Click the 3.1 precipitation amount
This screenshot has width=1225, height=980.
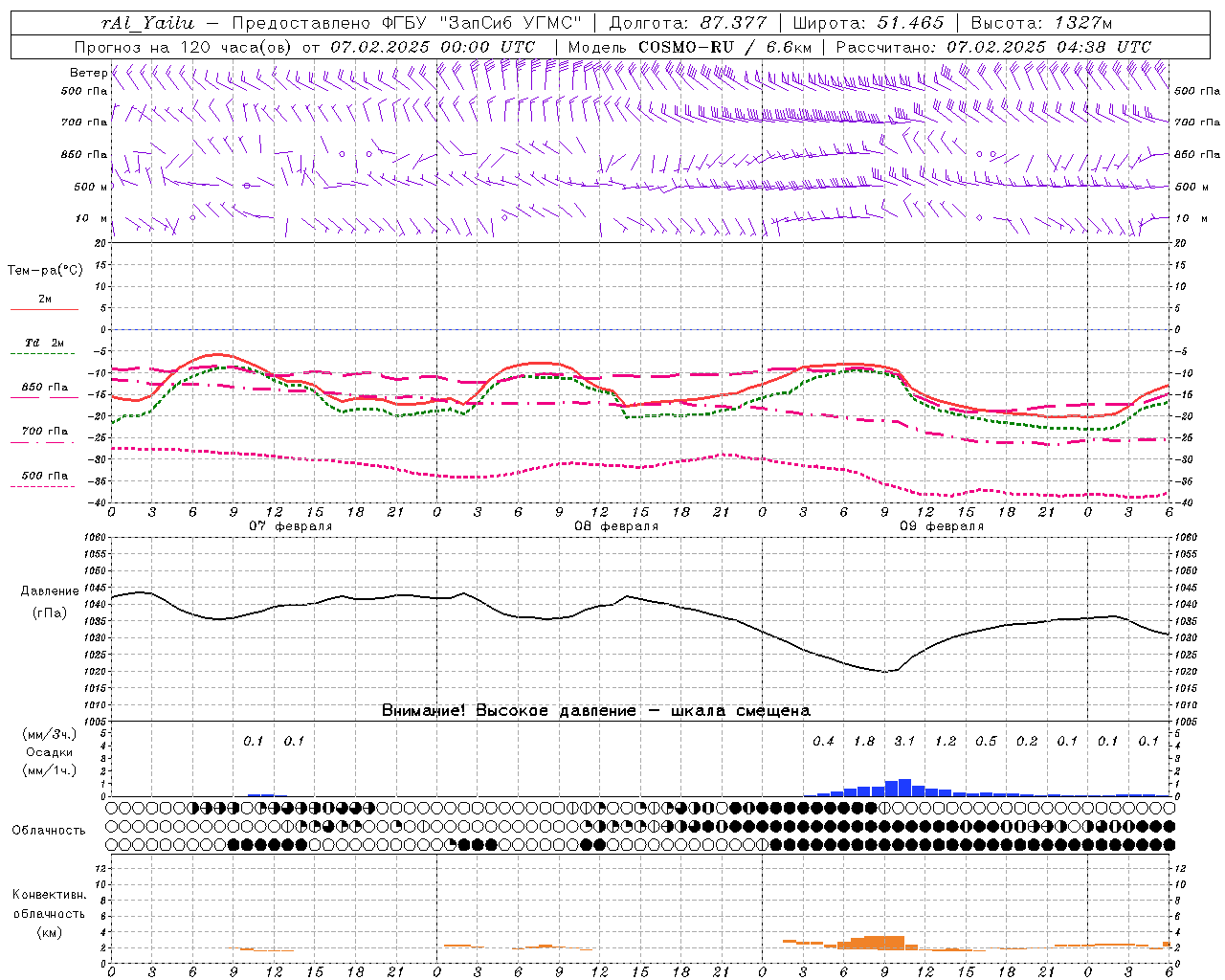[x=904, y=741]
